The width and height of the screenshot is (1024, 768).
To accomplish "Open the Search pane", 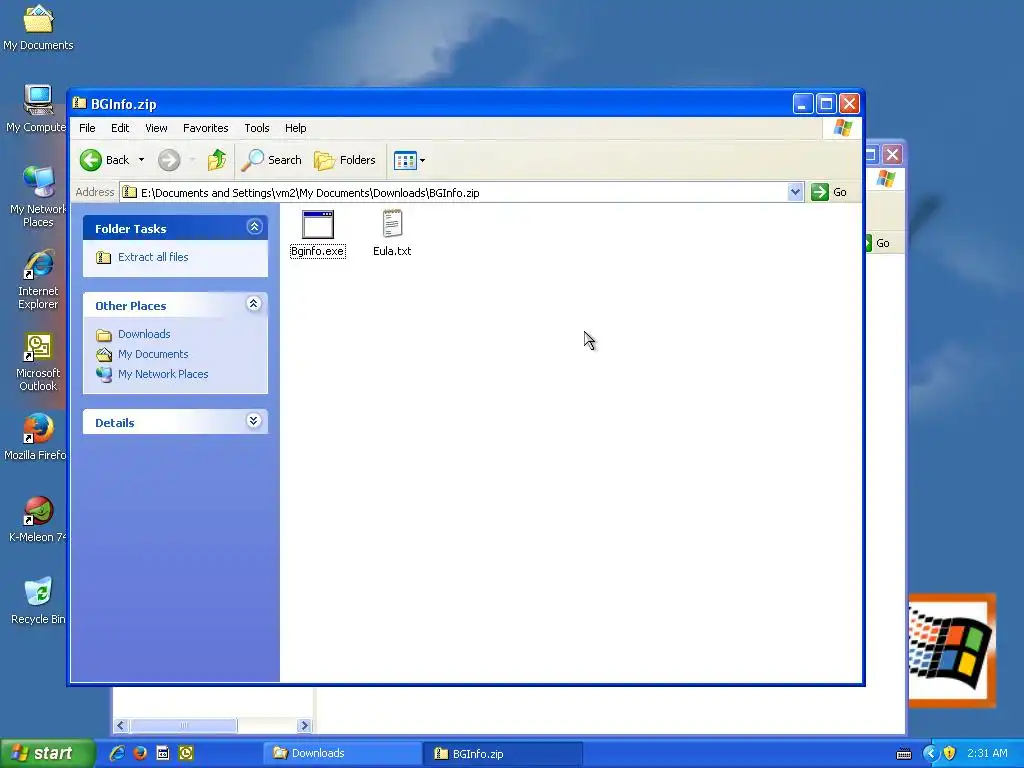I will click(271, 160).
